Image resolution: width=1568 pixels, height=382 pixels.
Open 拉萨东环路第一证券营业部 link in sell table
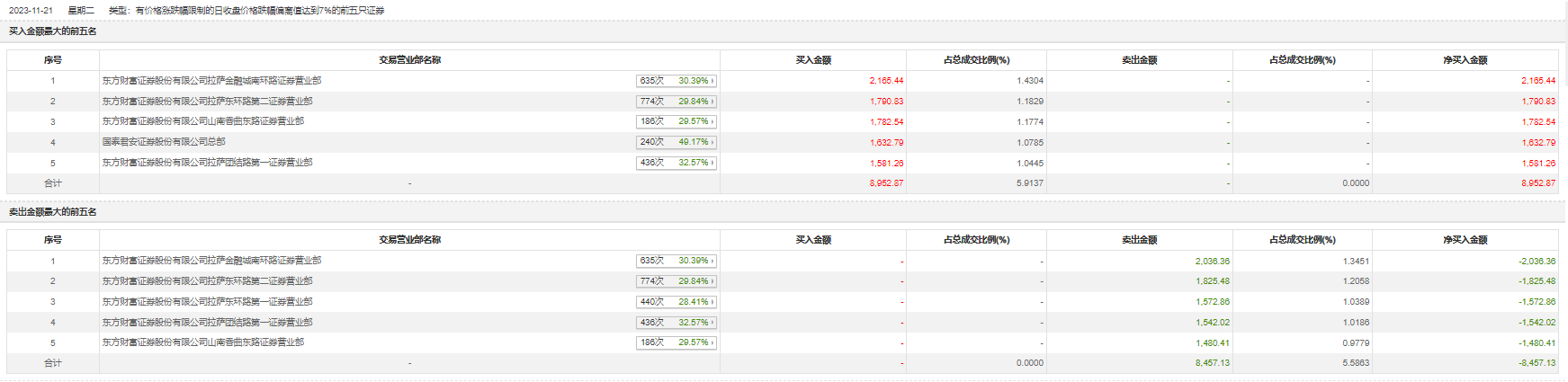(207, 302)
